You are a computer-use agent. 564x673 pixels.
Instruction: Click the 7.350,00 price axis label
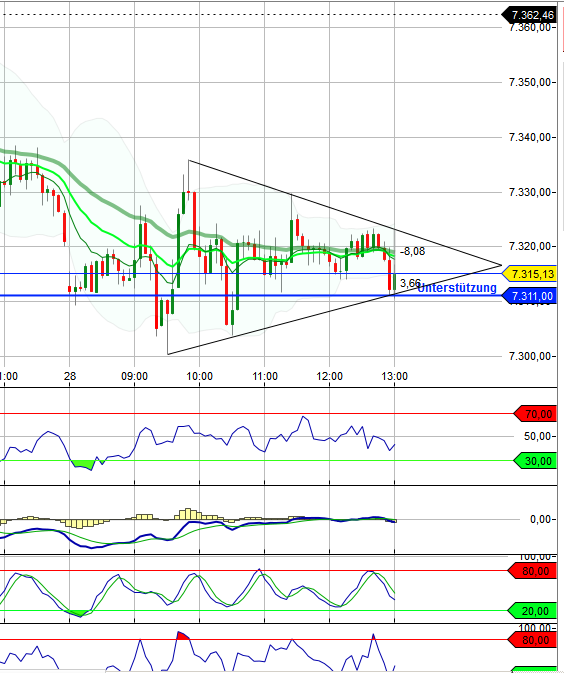(x=529, y=82)
